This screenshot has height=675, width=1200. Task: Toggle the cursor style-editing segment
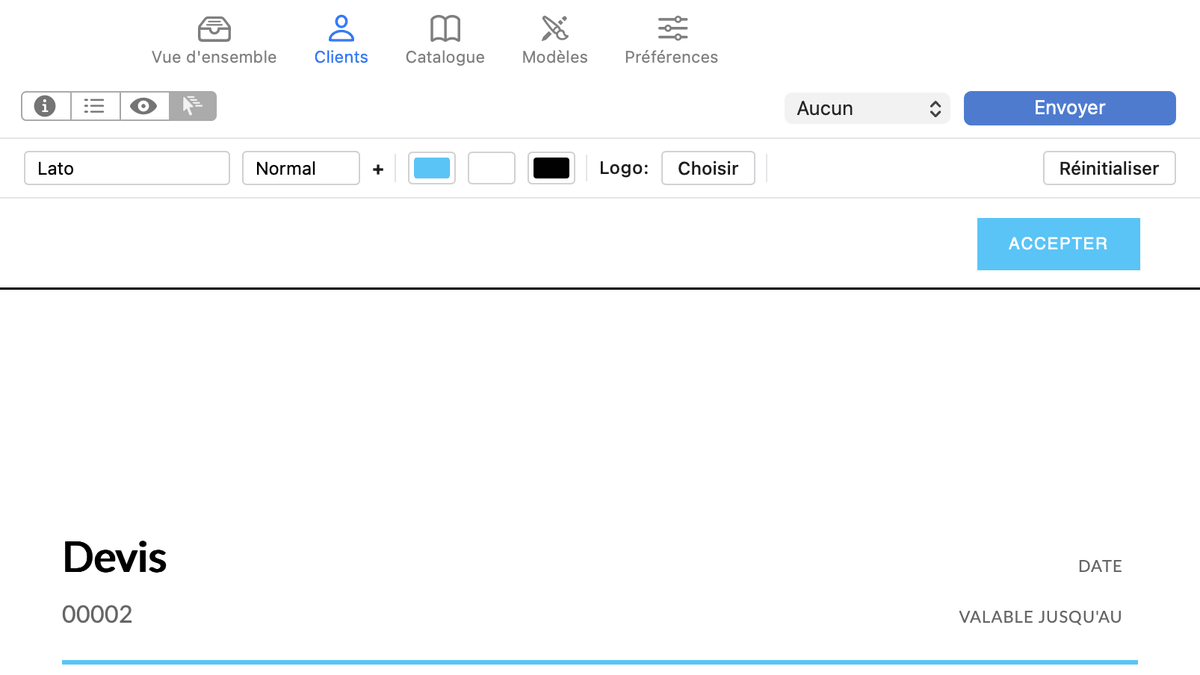(192, 106)
